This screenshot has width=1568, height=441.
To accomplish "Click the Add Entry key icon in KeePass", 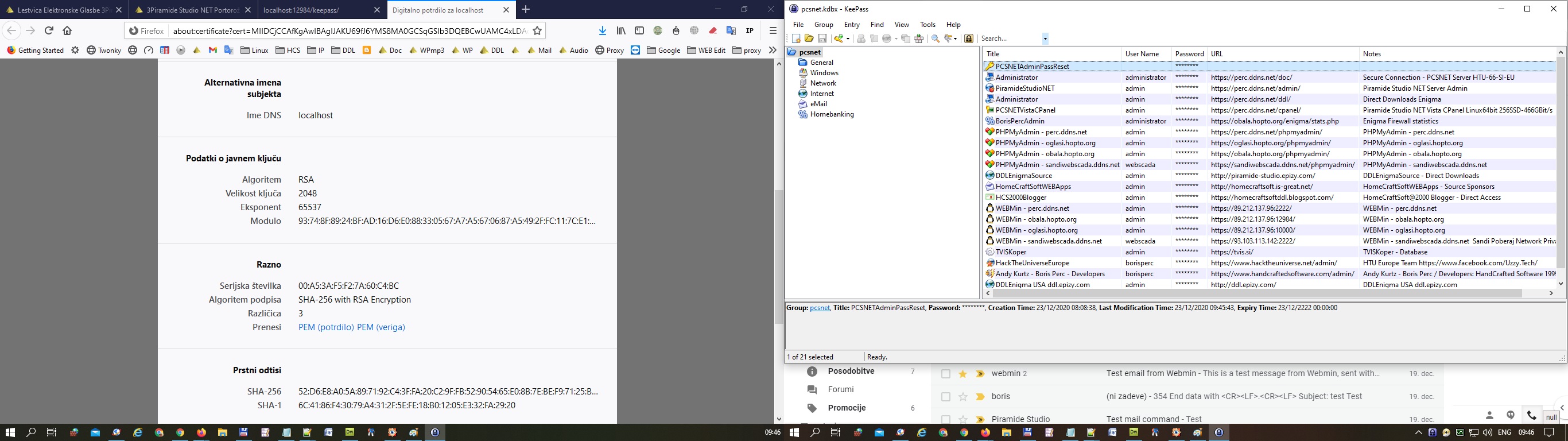I will (x=839, y=38).
